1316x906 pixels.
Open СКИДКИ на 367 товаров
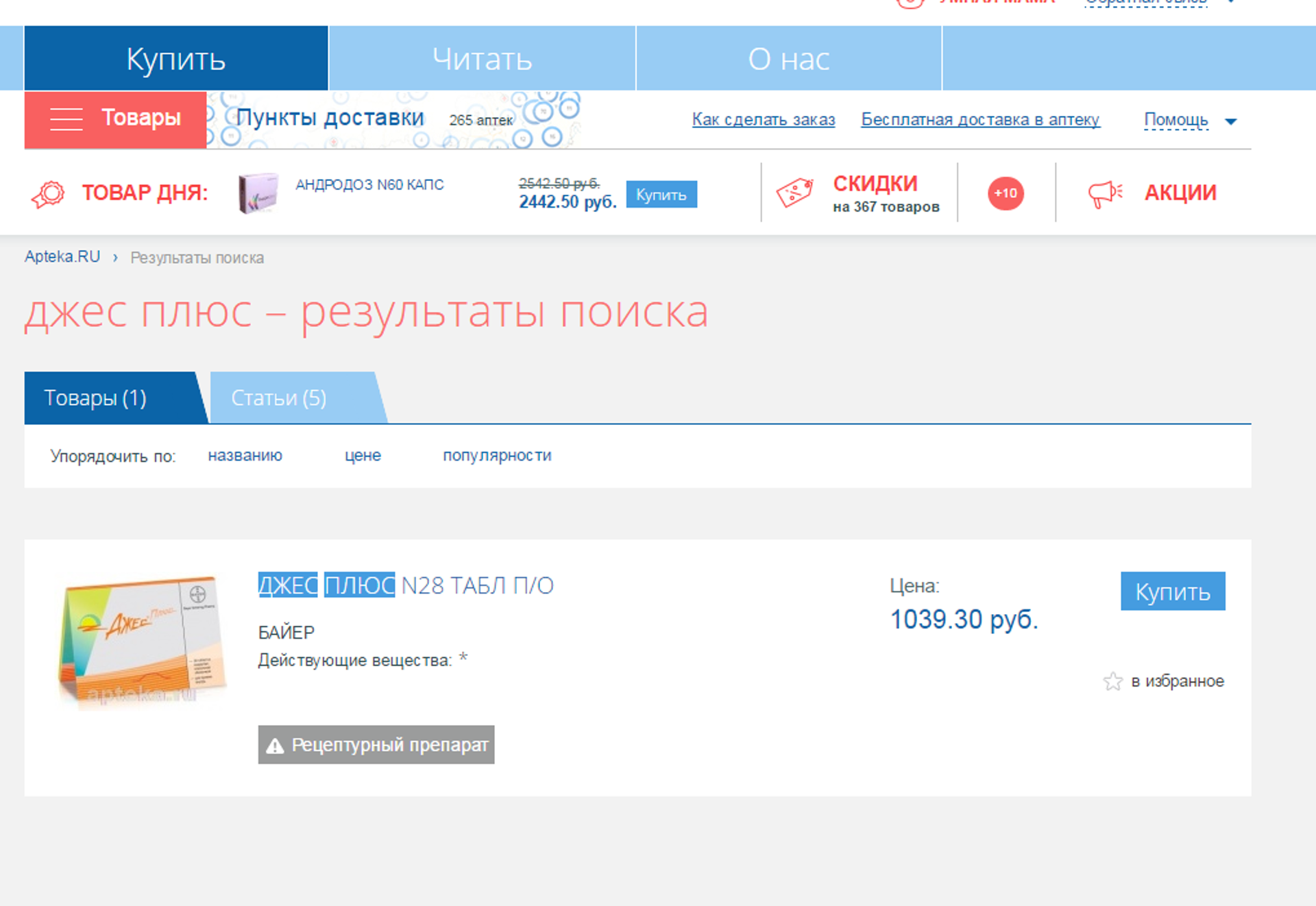[x=886, y=193]
